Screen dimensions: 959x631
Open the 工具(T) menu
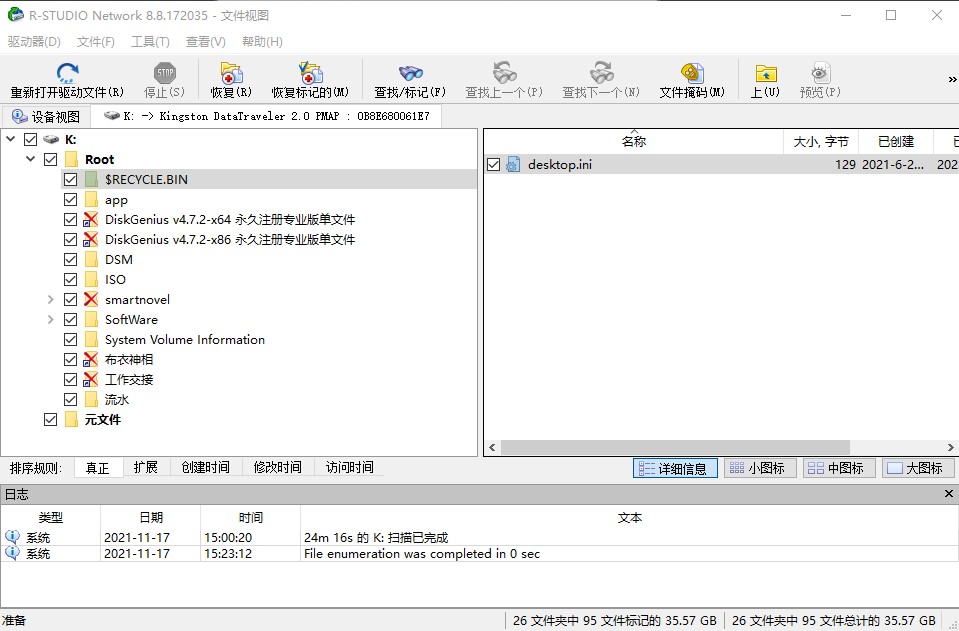148,41
